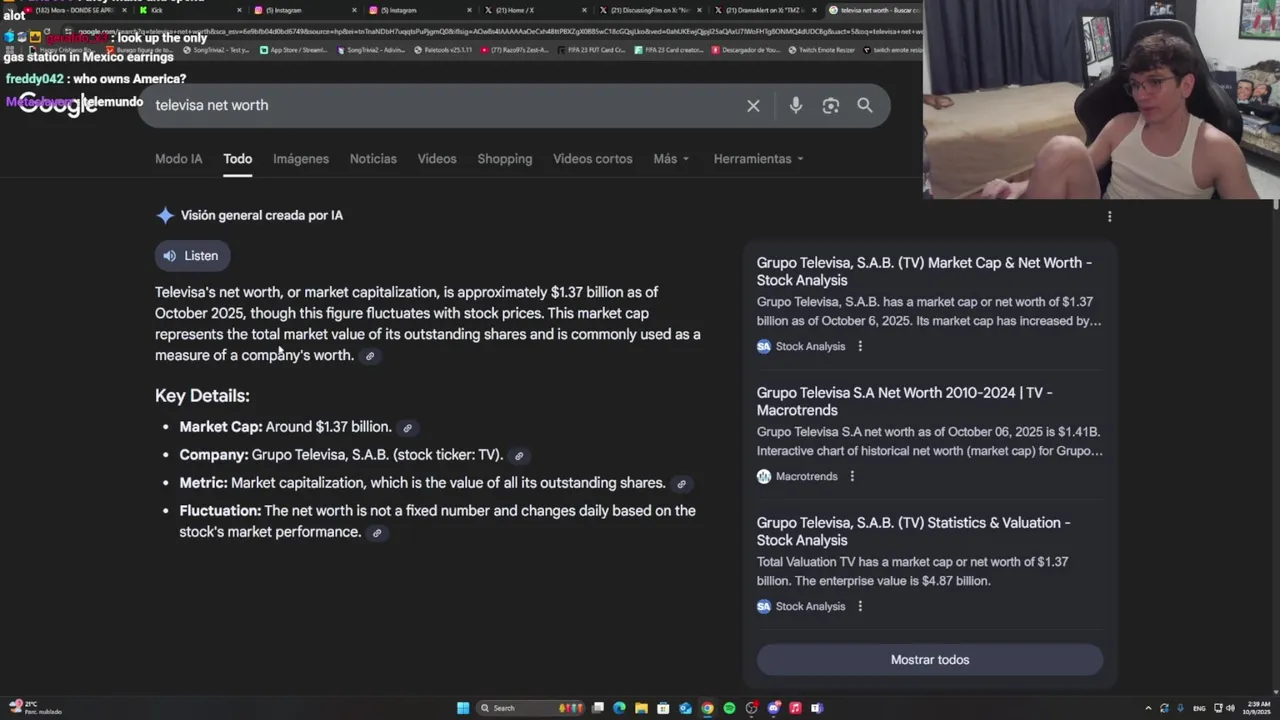Screen dimensions: 1280x720
Task: Select the 'Videos' results tab
Action: tap(437, 159)
